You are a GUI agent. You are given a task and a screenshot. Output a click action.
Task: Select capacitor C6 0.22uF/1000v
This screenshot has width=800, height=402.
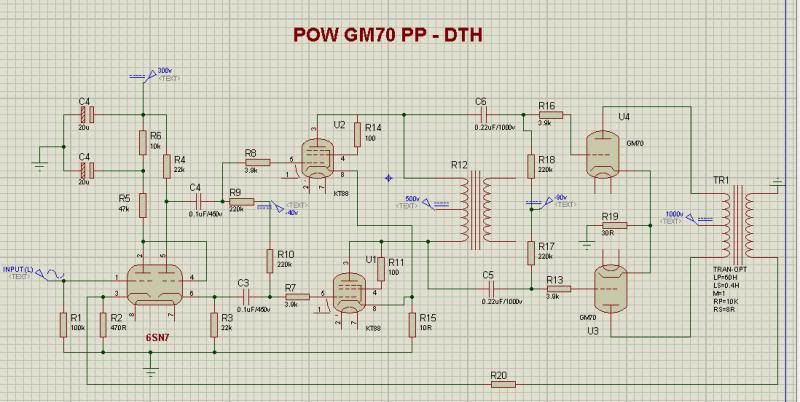482,113
